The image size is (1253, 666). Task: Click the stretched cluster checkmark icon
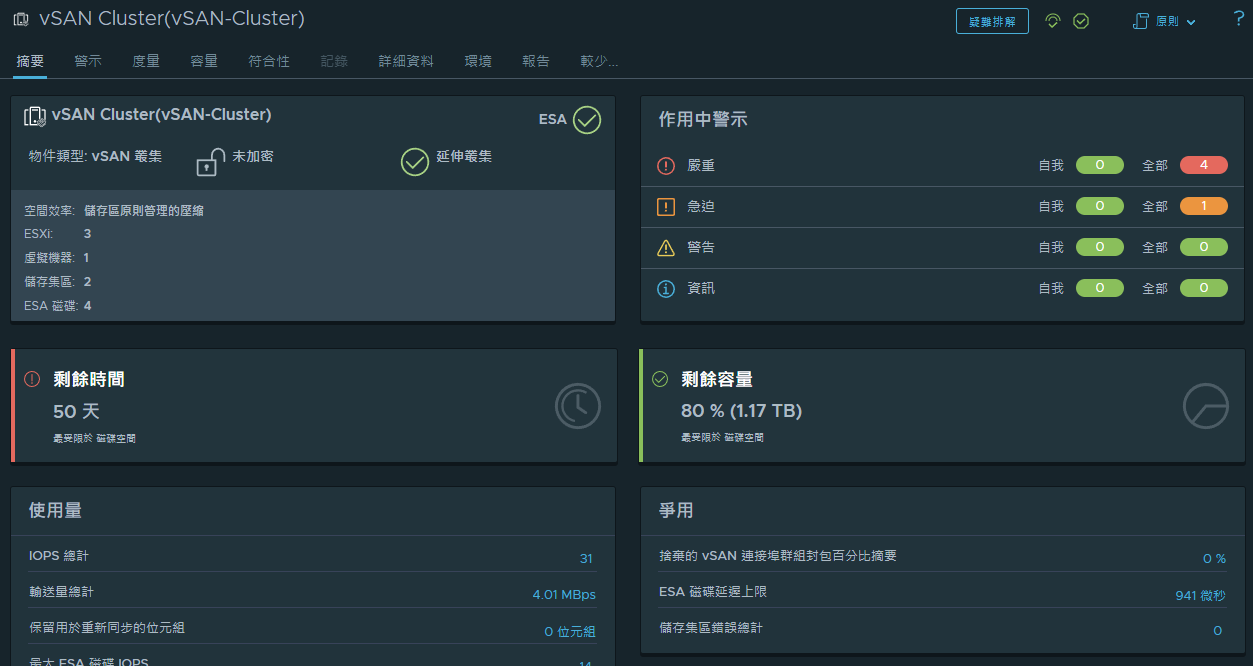(415, 161)
